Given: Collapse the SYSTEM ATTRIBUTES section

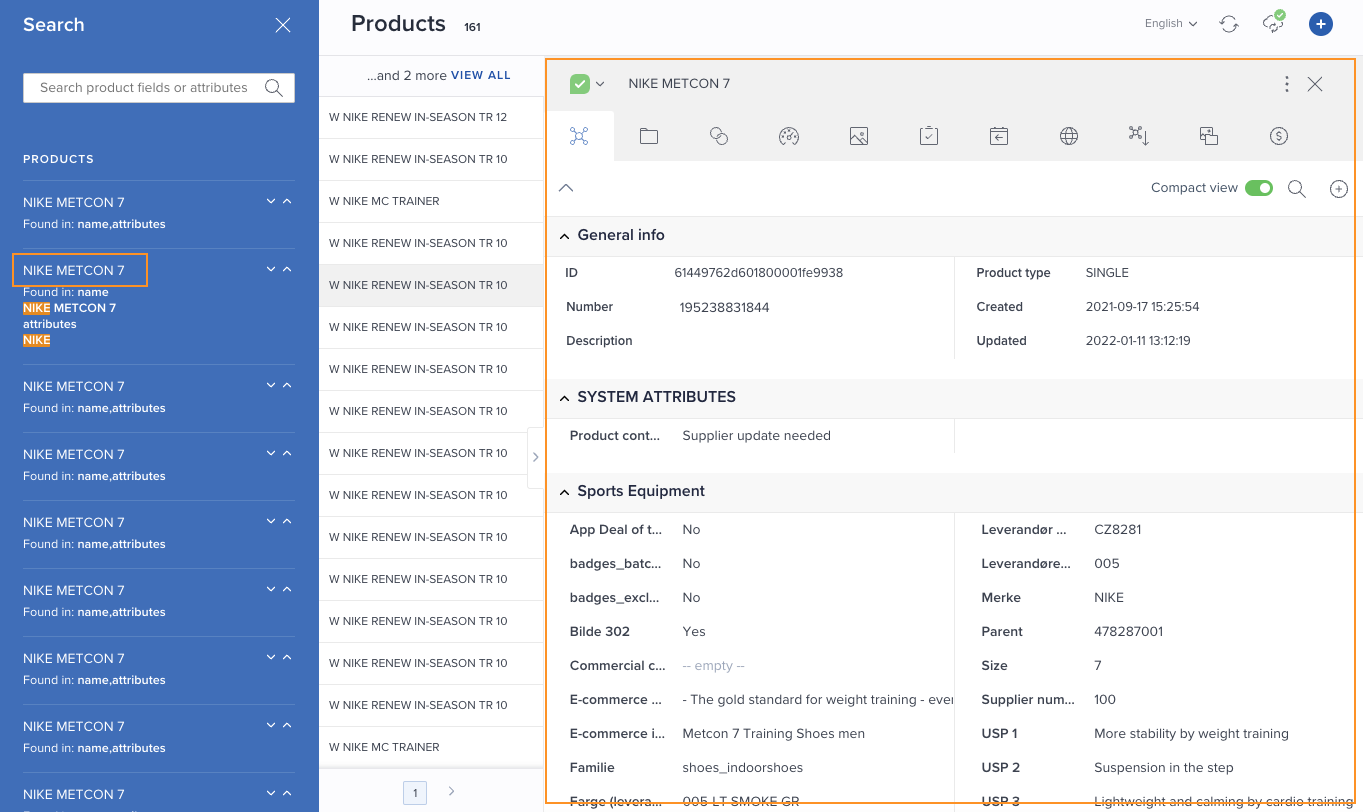Looking at the screenshot, I should pos(564,397).
